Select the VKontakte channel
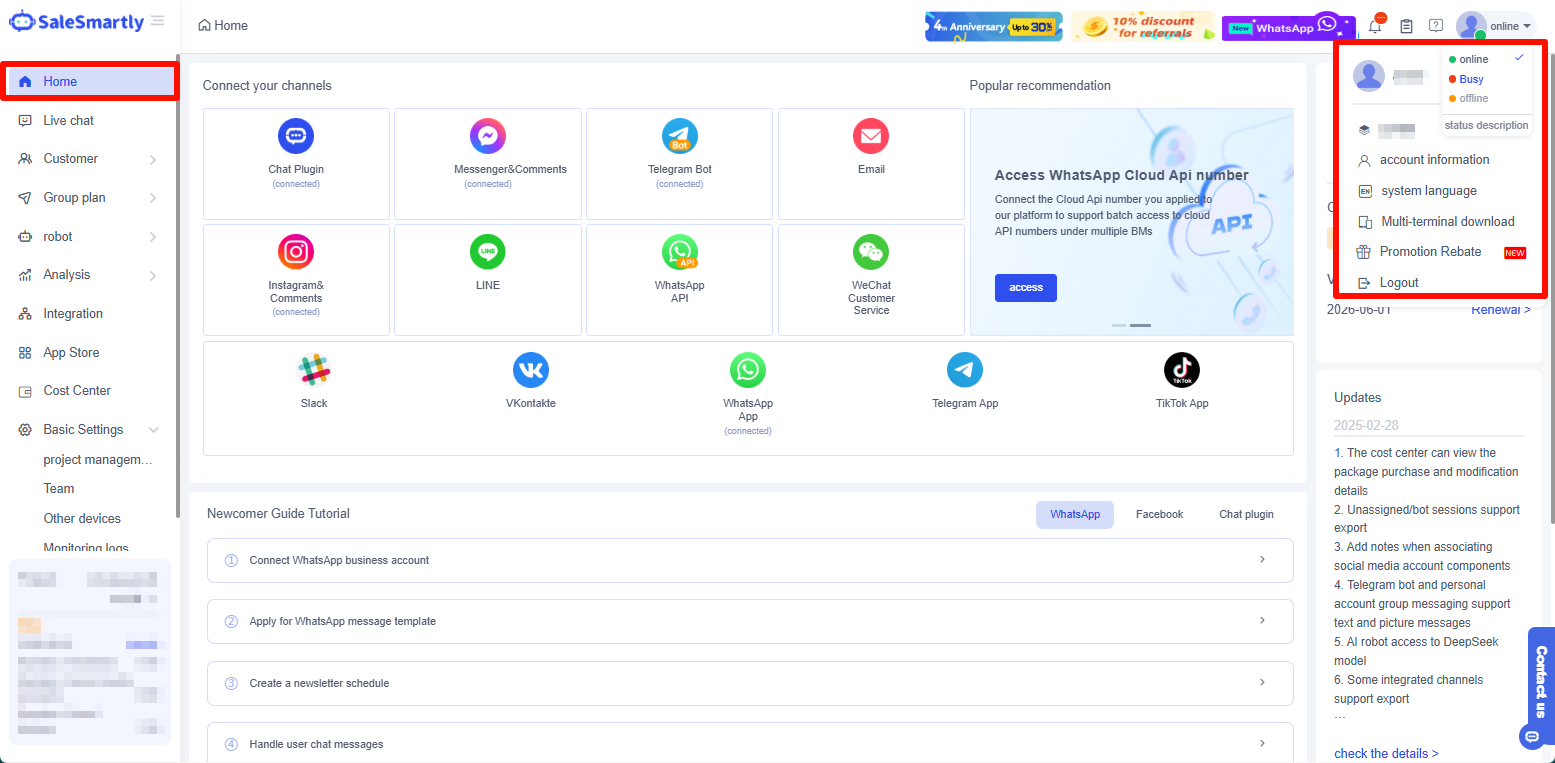This screenshot has height=763, width=1555. pyautogui.click(x=531, y=382)
